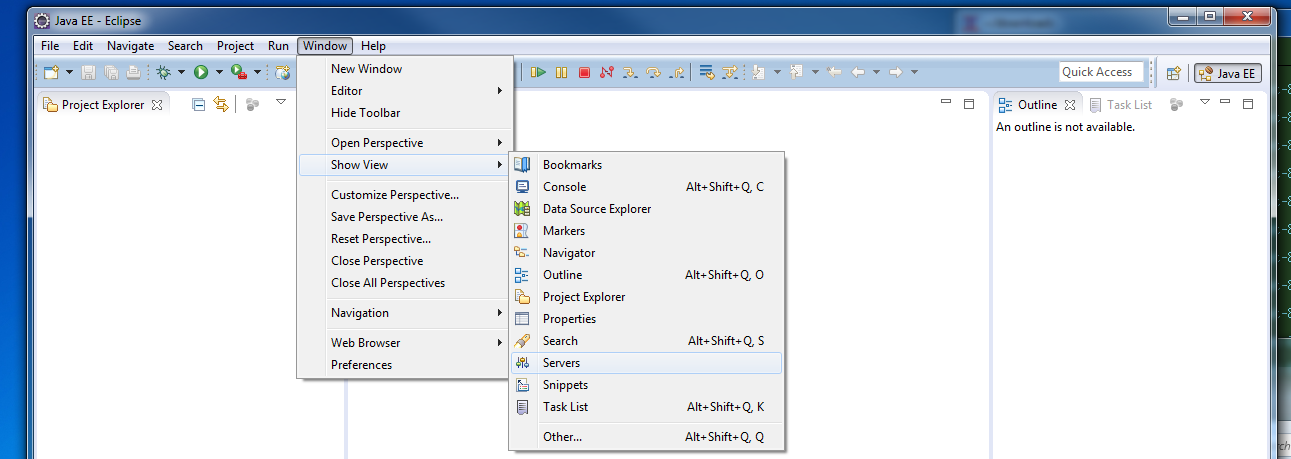
Task: Click the Quick Access search field
Action: (1100, 72)
